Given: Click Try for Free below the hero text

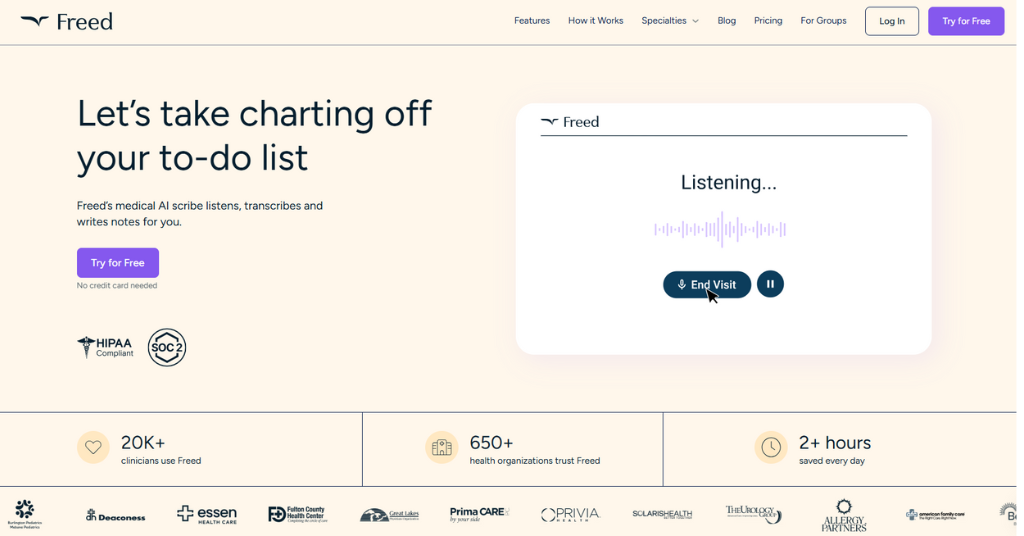Looking at the screenshot, I should pyautogui.click(x=118, y=262).
